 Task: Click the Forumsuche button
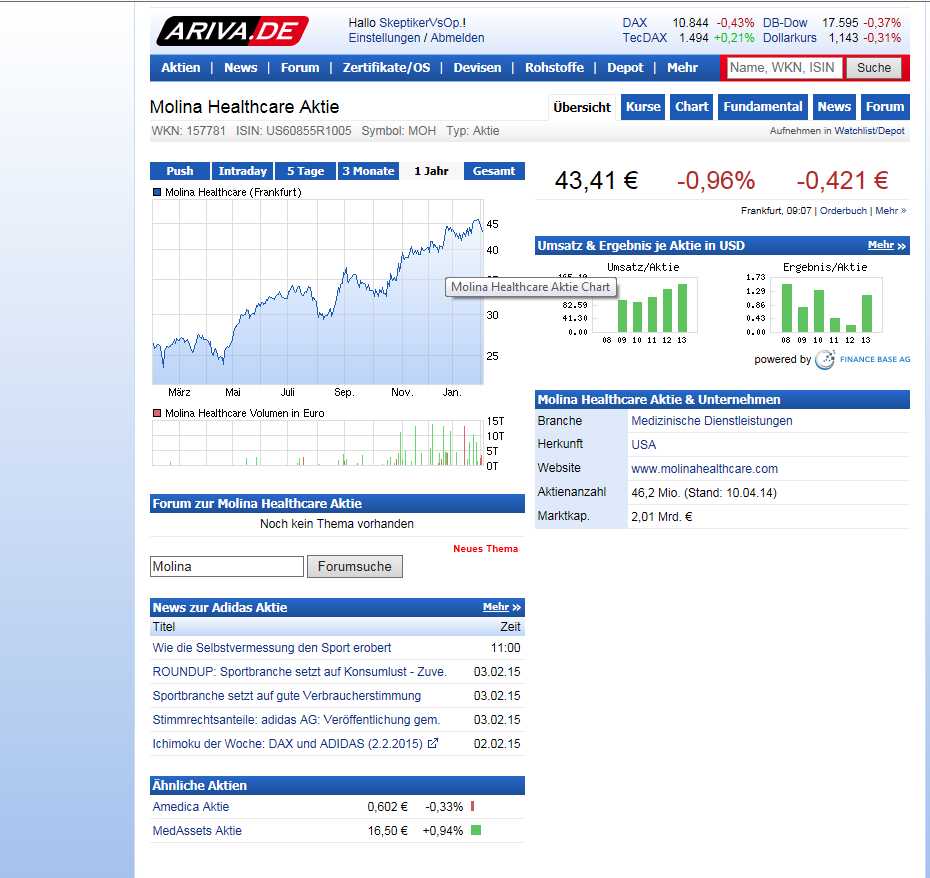355,567
